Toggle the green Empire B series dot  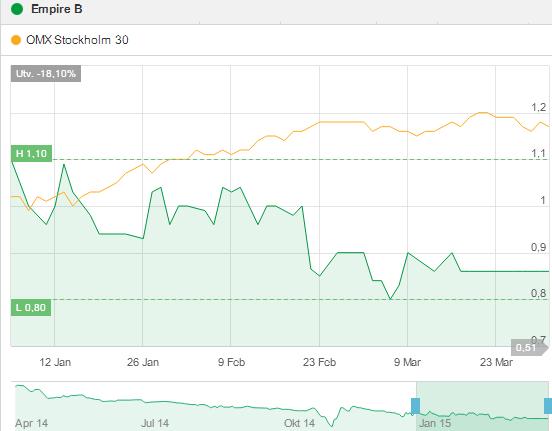(17, 9)
